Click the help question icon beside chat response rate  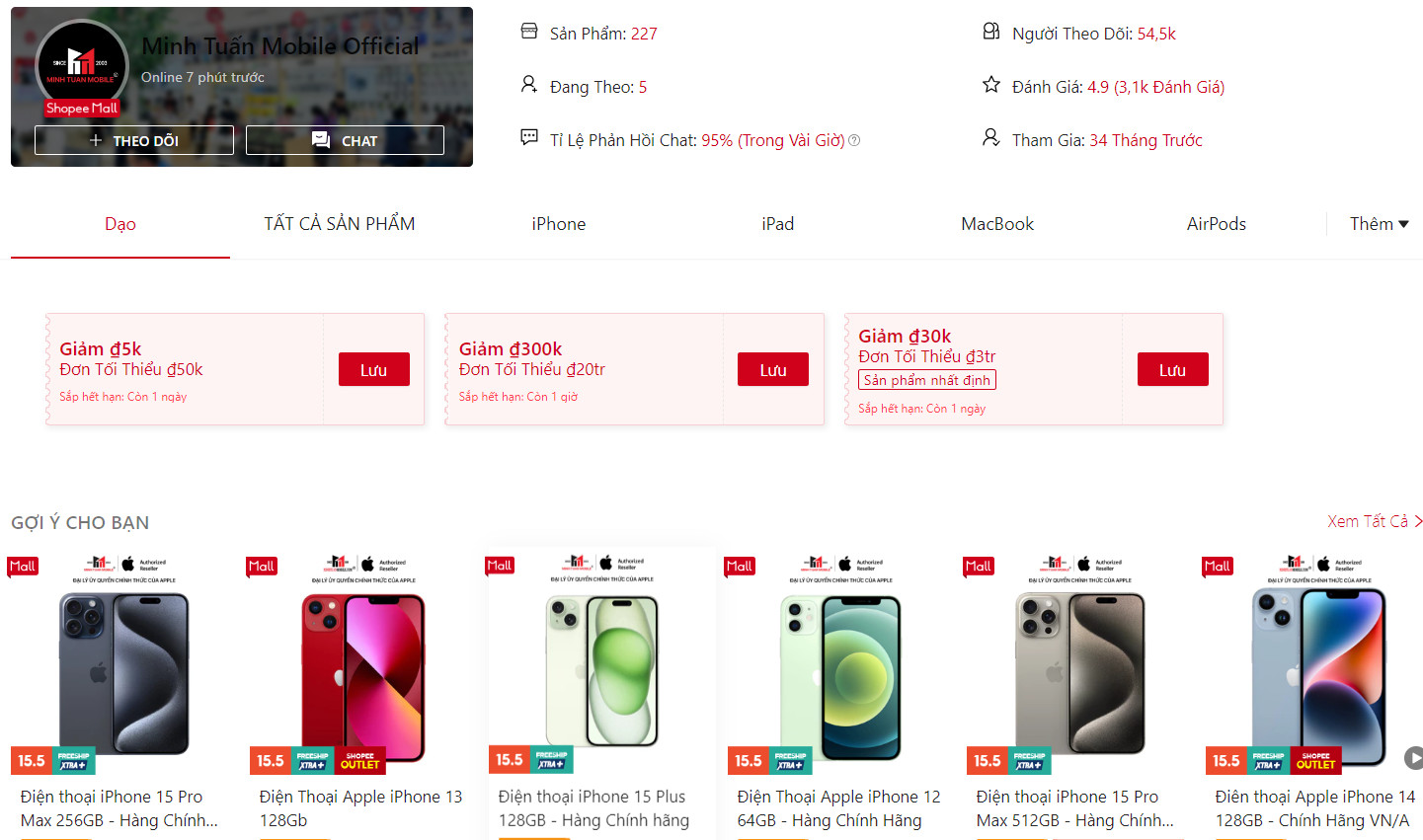[854, 140]
